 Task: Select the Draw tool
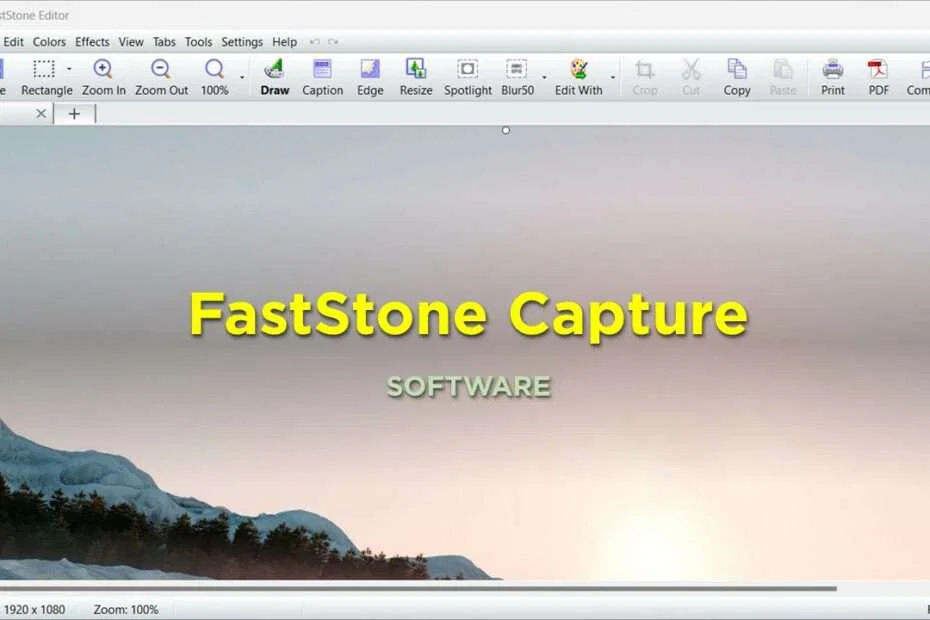click(x=274, y=75)
